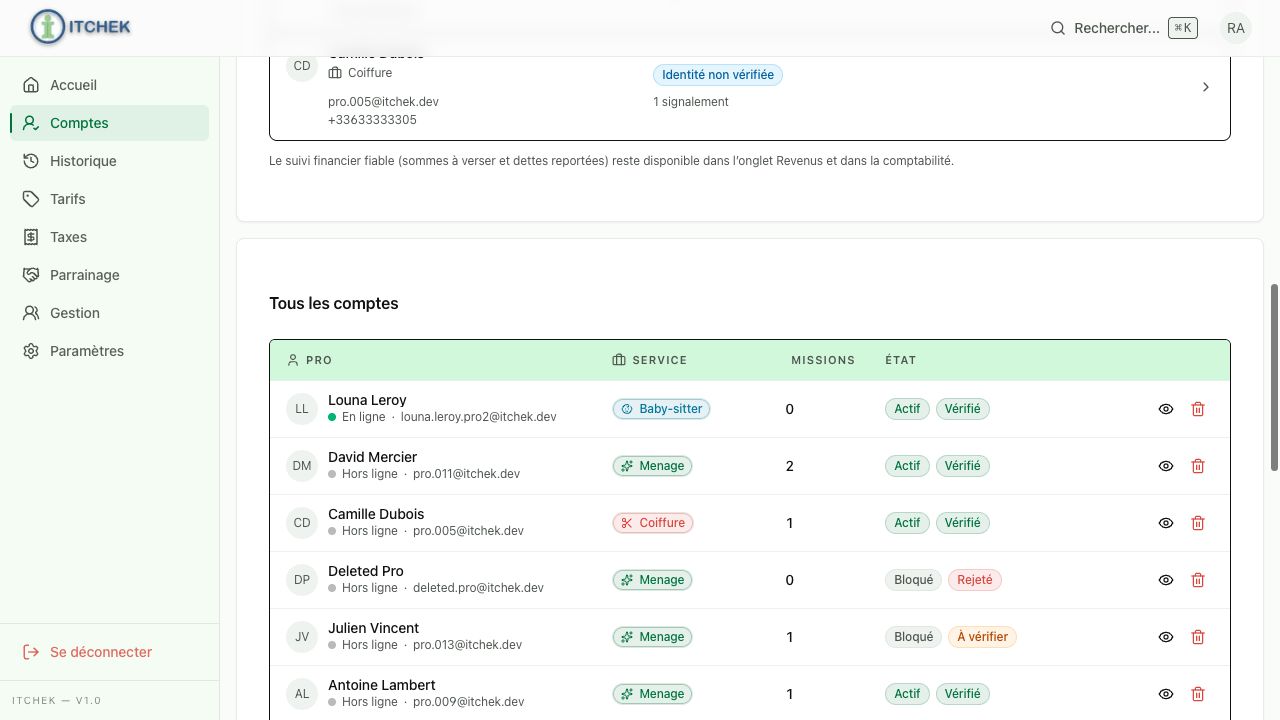Click the search magnifier icon

coord(1058,28)
